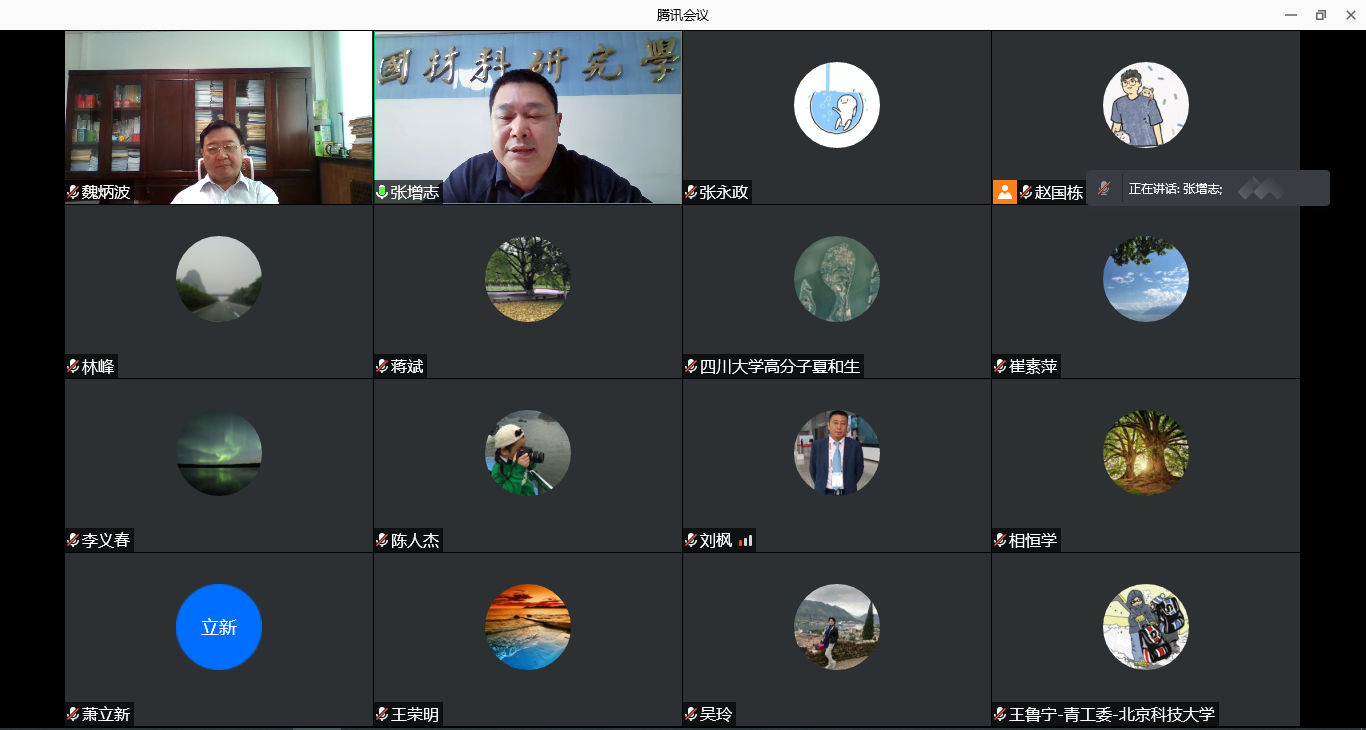The width and height of the screenshot is (1366, 730).
Task: Click the green microphone icon beside 张增志
Action: pyautogui.click(x=382, y=193)
